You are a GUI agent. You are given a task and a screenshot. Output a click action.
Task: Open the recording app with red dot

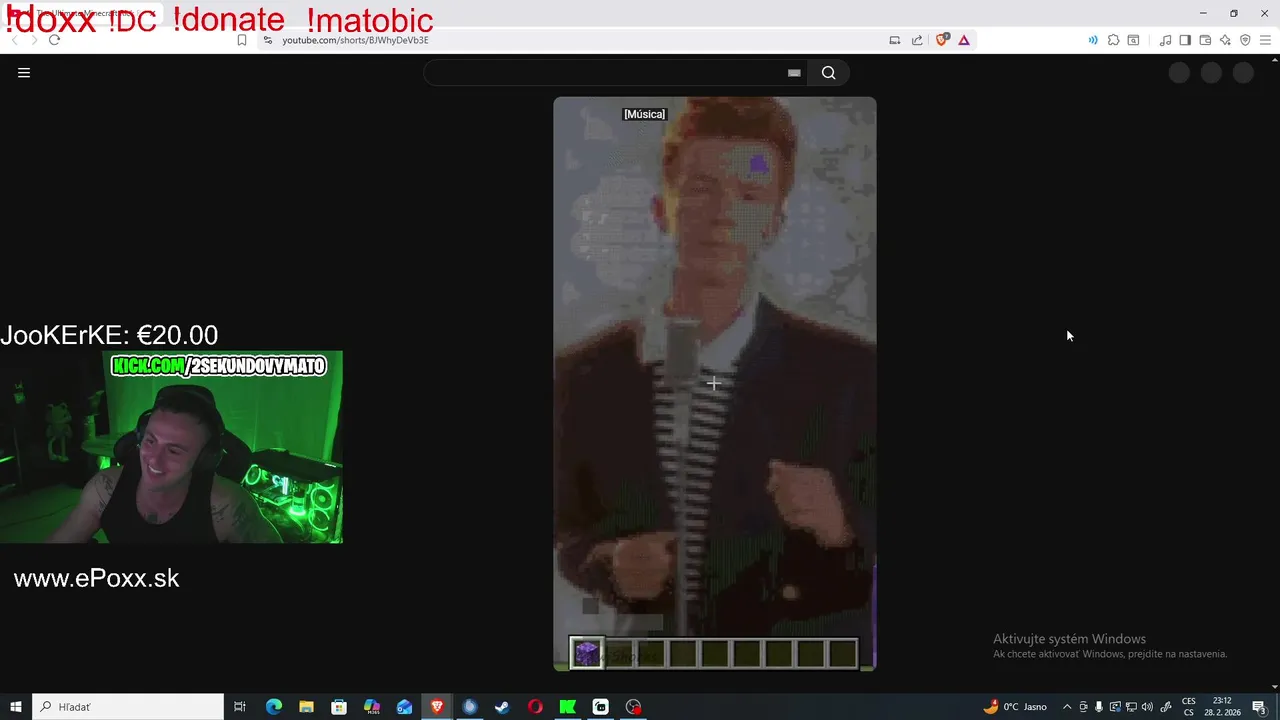633,707
